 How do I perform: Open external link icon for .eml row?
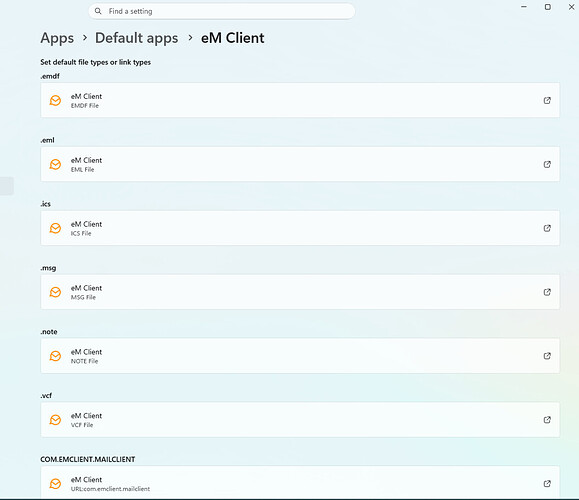pos(547,164)
